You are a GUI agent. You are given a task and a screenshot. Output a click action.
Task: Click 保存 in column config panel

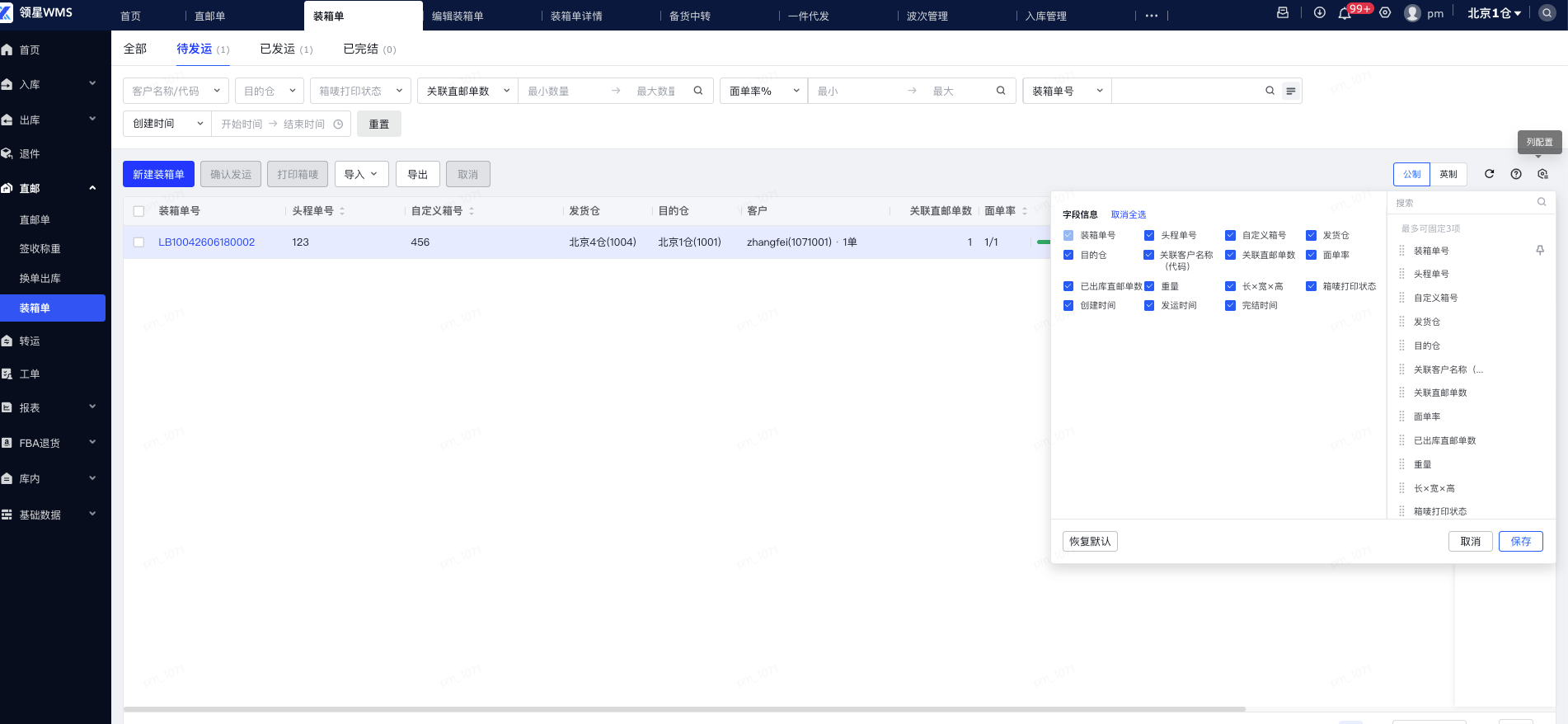[1521, 541]
